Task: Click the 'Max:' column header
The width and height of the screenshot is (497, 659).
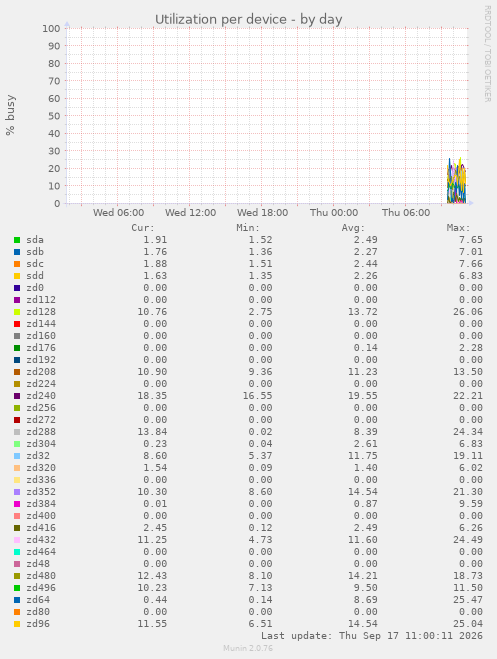Action: [x=458, y=228]
